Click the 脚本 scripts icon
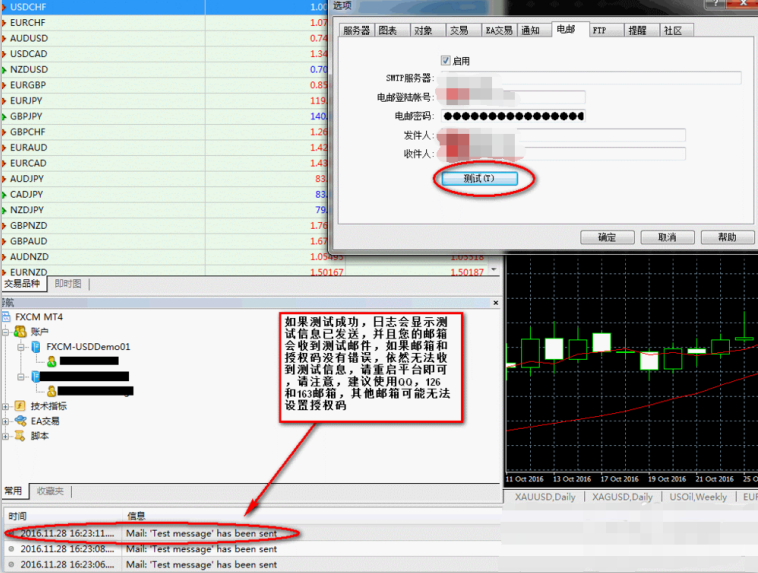Image resolution: width=758 pixels, height=573 pixels. (20, 436)
